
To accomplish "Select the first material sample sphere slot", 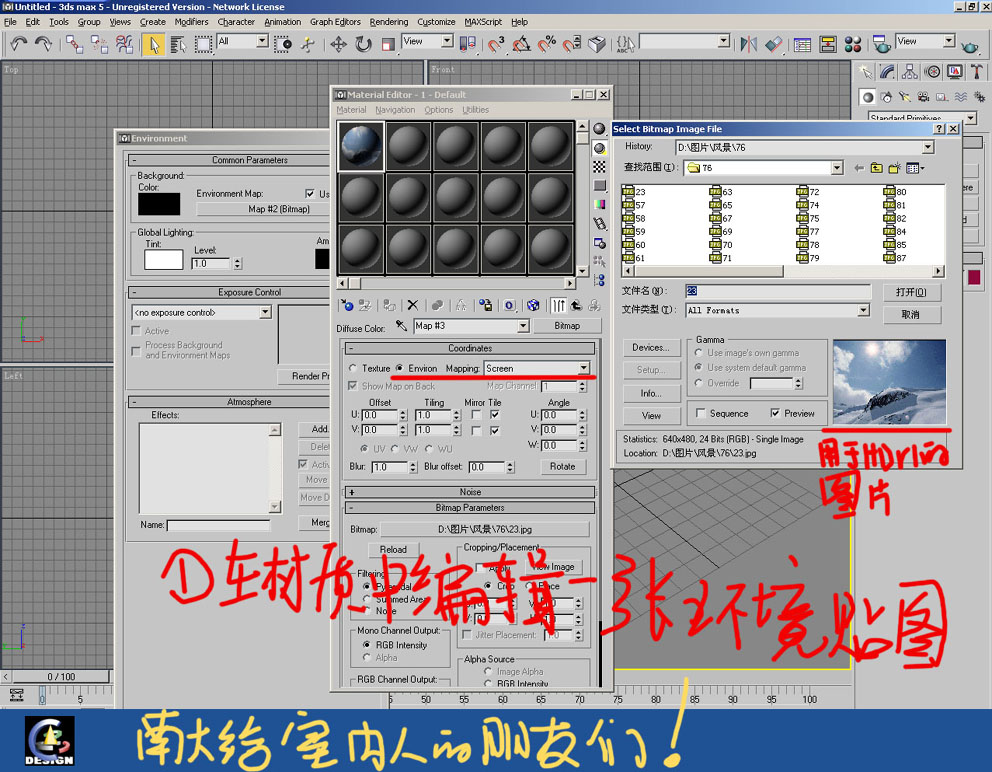I will [361, 146].
